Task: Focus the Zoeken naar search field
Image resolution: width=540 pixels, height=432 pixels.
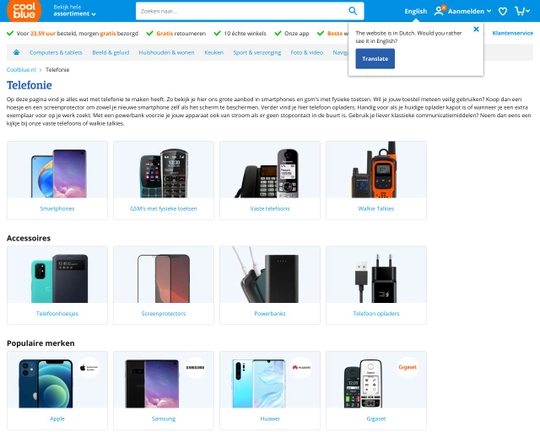Action: tap(241, 11)
